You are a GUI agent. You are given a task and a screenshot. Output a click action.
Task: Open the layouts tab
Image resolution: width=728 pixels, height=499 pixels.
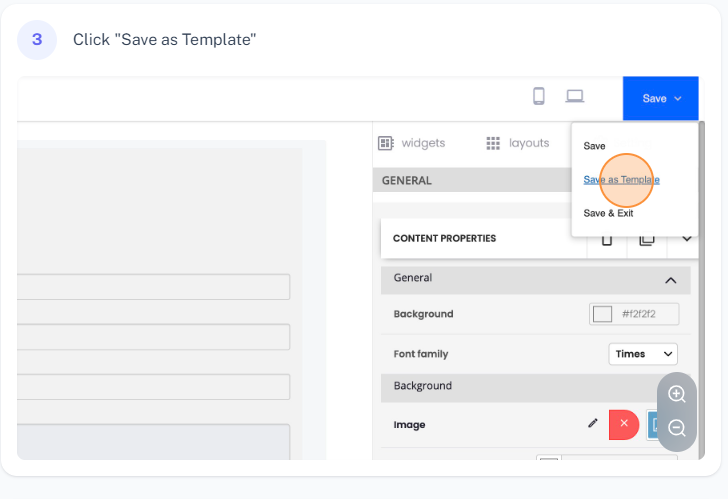518,143
